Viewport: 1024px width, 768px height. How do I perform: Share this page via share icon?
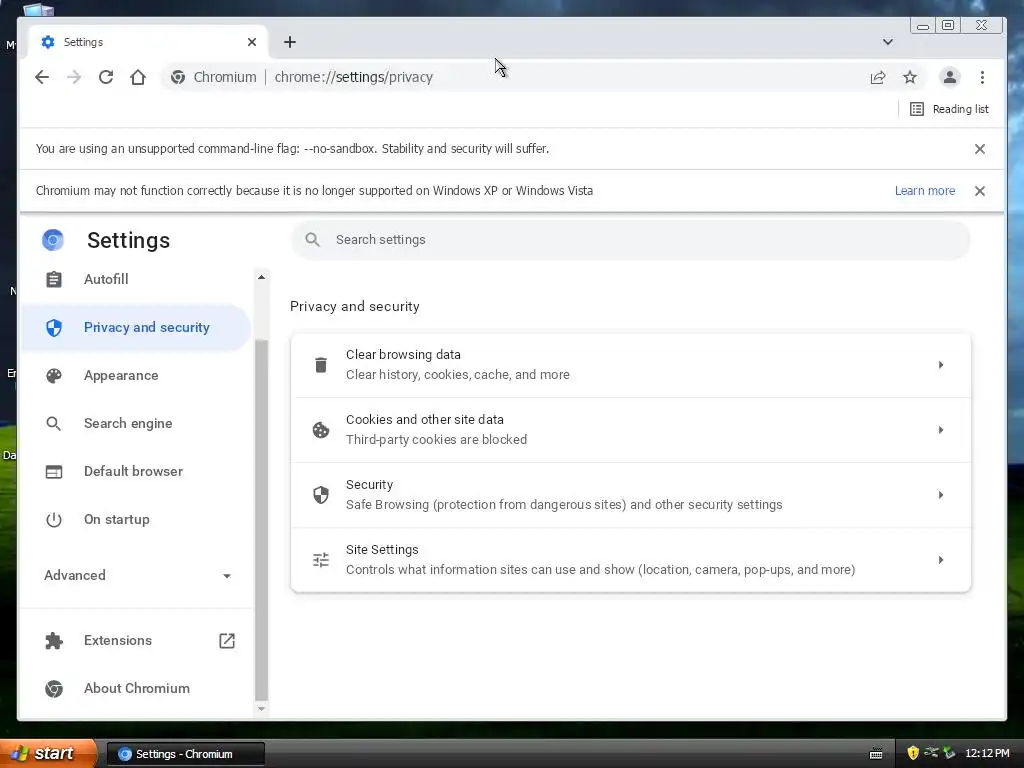point(878,77)
